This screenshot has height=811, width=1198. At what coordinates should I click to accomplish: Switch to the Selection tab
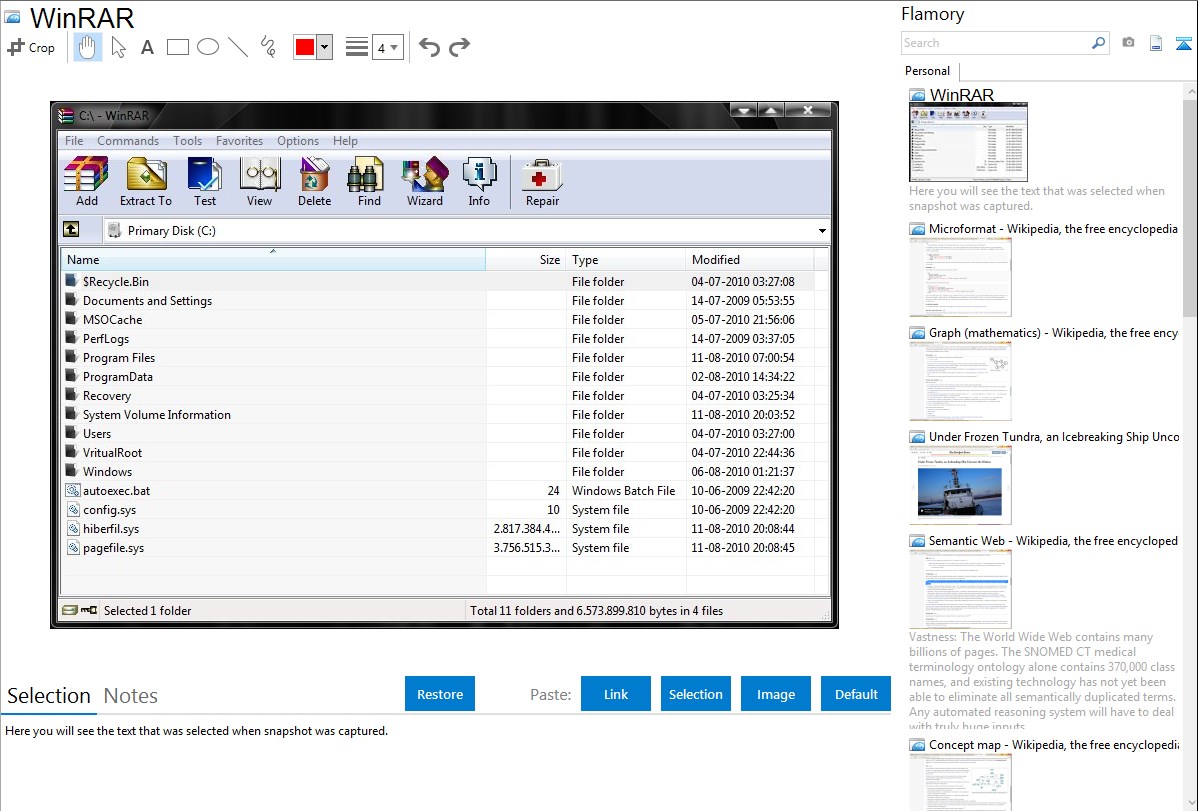point(49,696)
